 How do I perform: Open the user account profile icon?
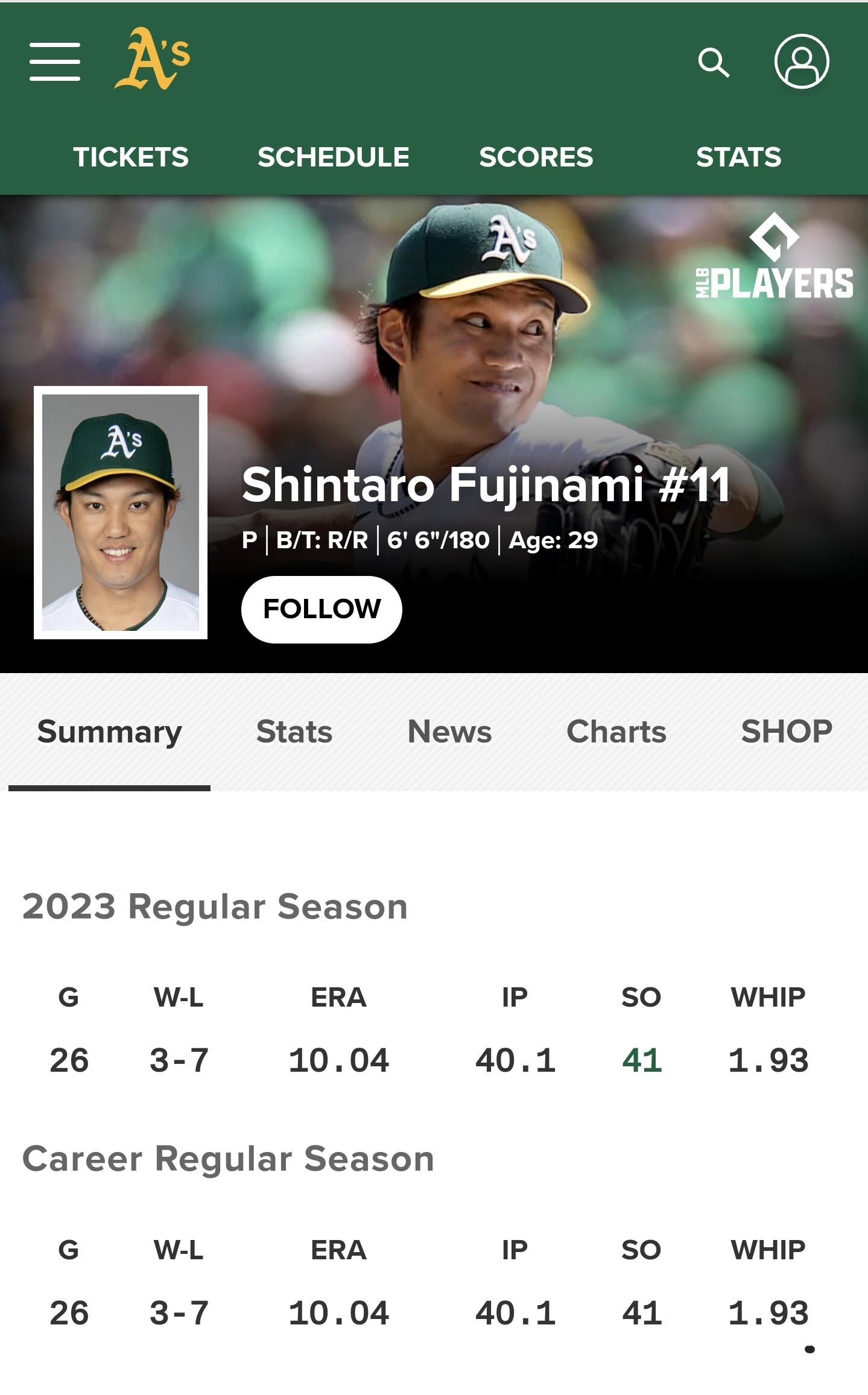[x=802, y=62]
